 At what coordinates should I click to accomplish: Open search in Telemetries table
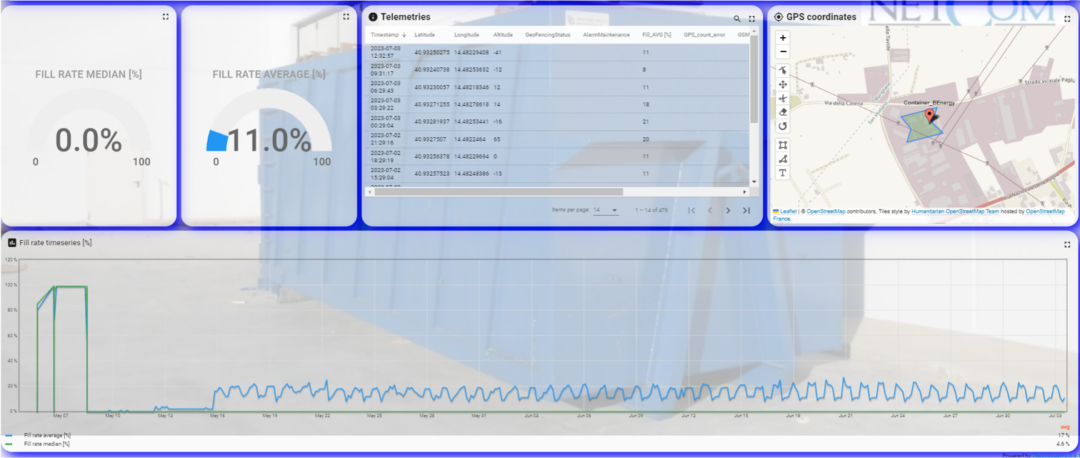[737, 19]
